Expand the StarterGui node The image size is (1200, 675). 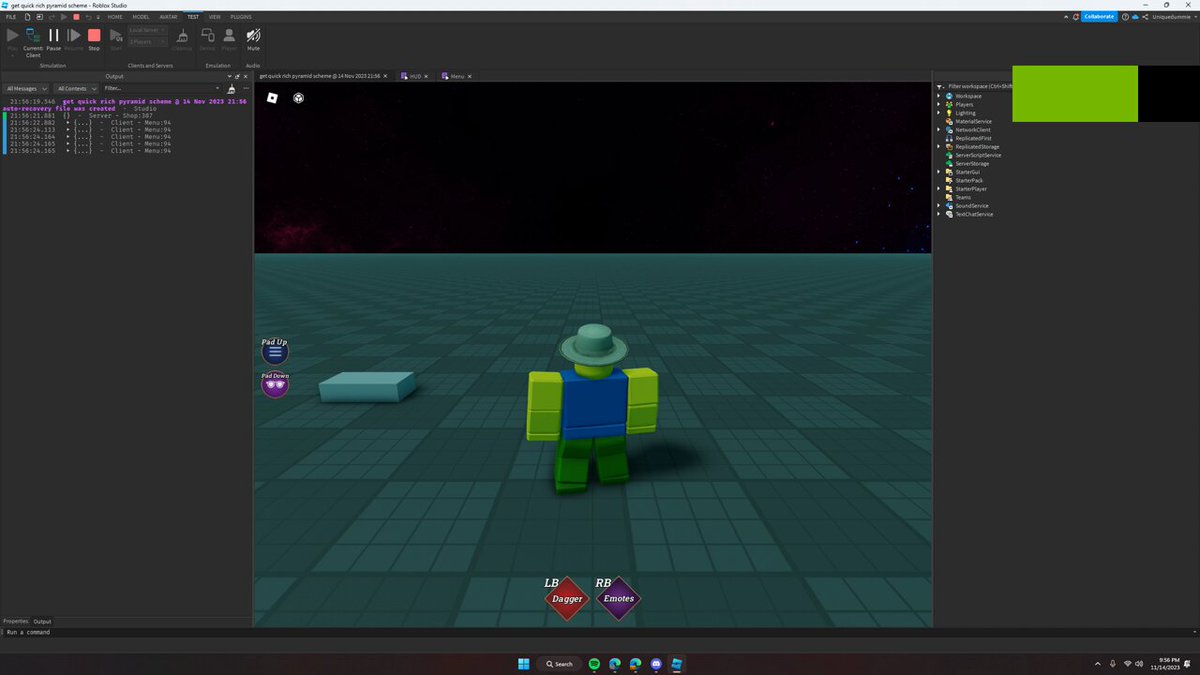[939, 172]
